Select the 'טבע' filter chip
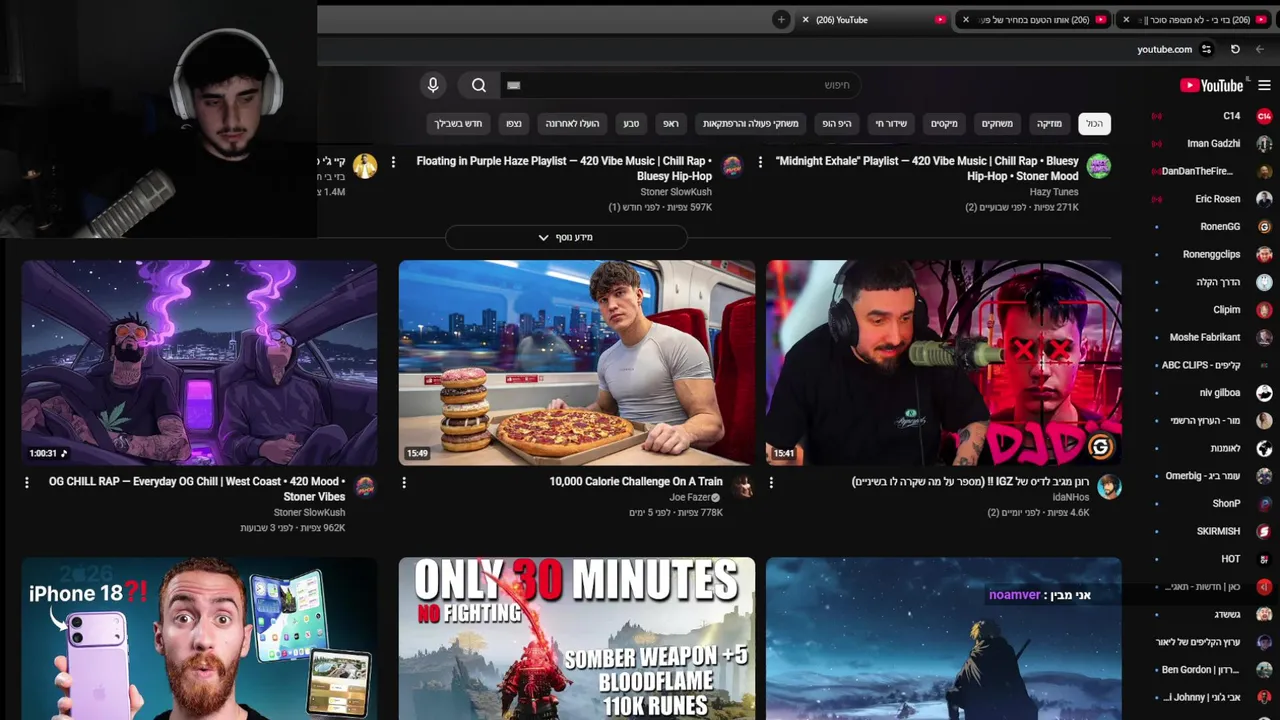The width and height of the screenshot is (1280, 720). pos(631,123)
